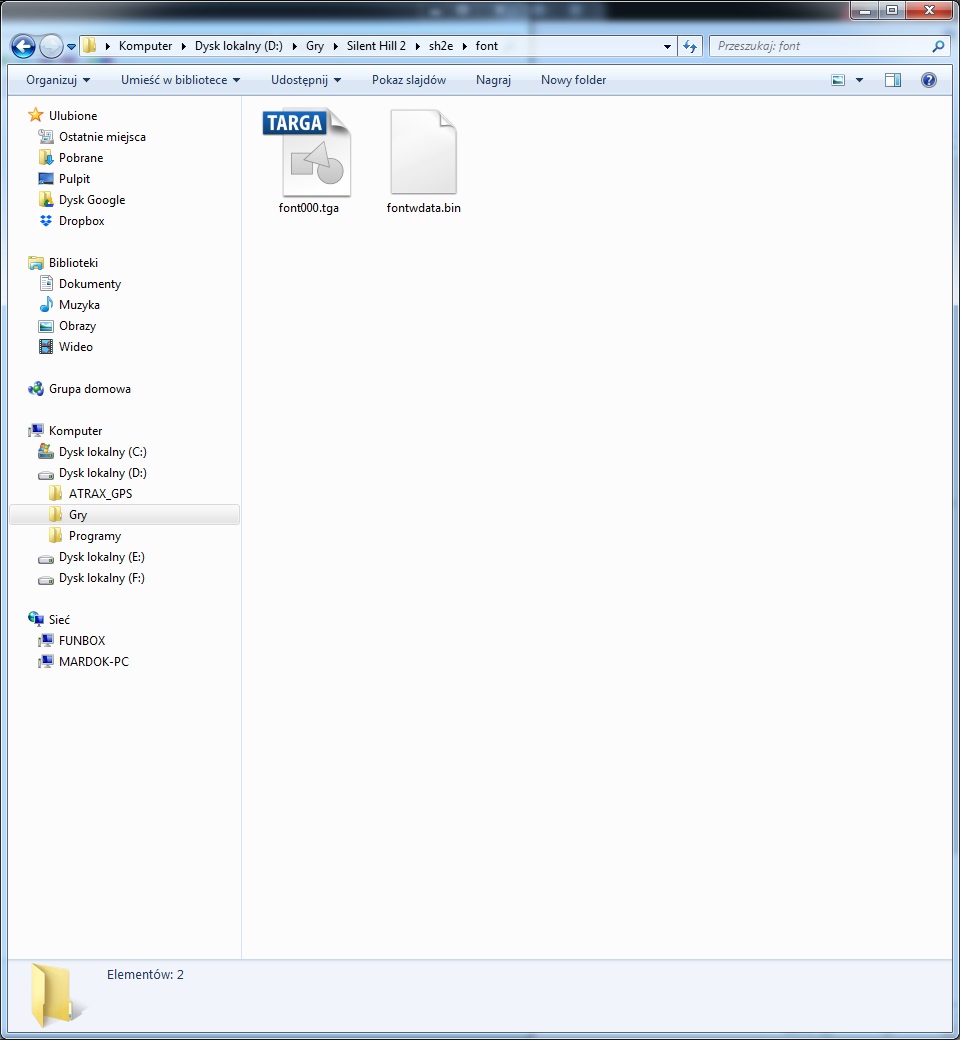Click the font breadcrumb segment
Screen dimensions: 962x1044
tap(487, 46)
